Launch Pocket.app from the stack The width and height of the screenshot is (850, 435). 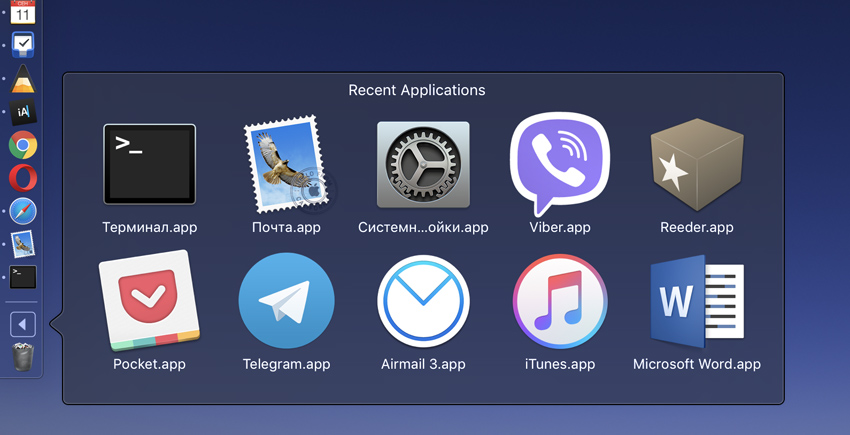click(150, 300)
